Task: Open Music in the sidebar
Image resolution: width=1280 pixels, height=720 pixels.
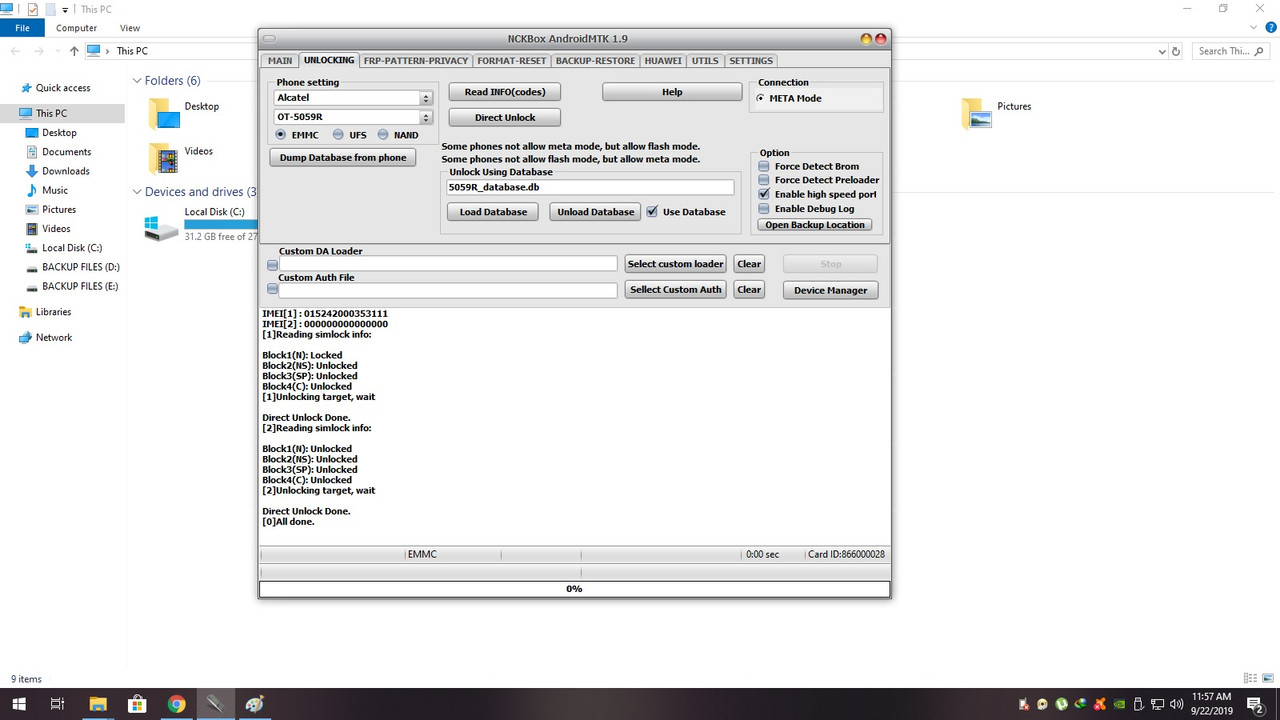Action: click(x=55, y=190)
